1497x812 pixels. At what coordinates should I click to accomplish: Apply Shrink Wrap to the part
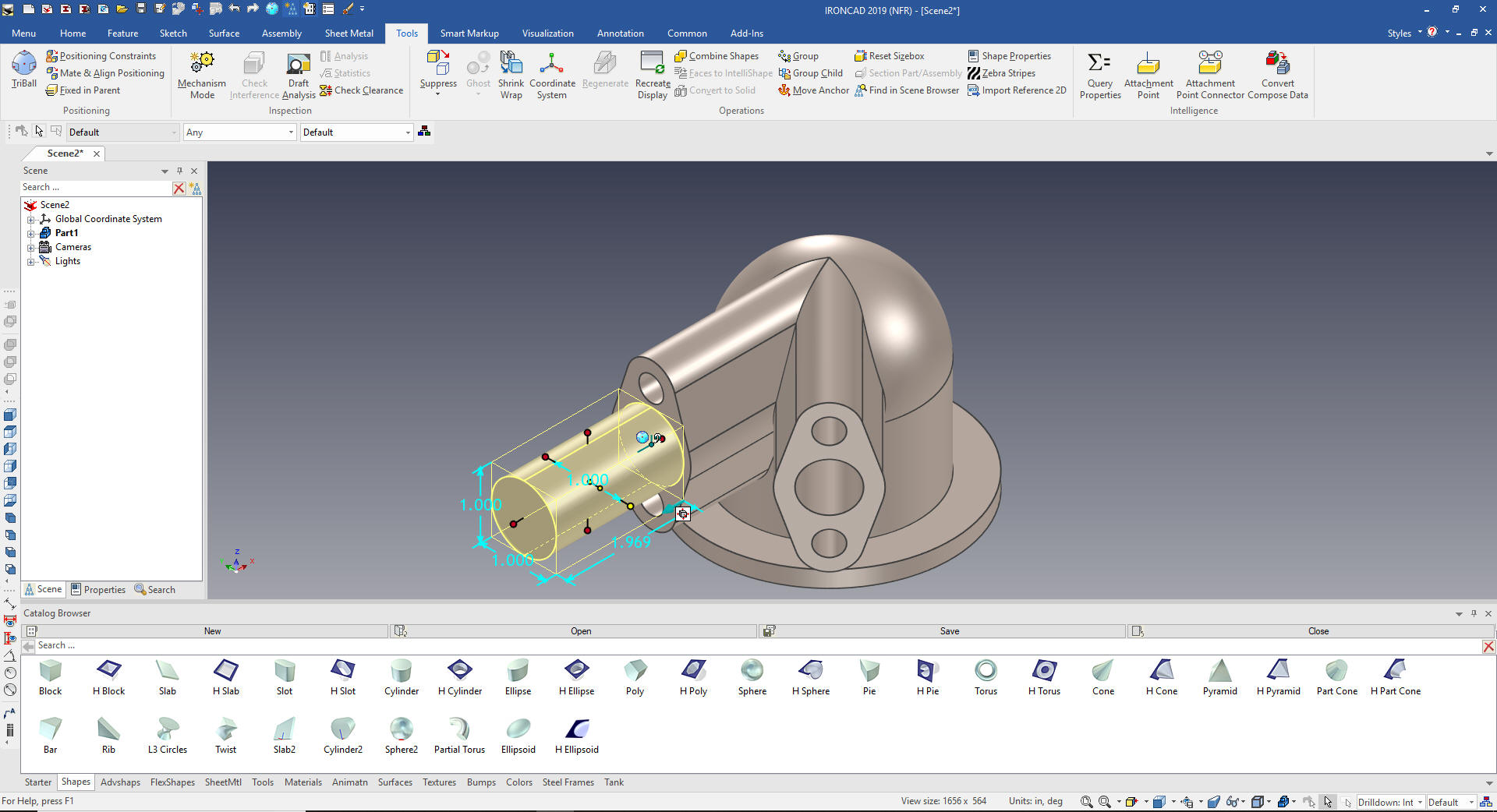click(x=511, y=75)
